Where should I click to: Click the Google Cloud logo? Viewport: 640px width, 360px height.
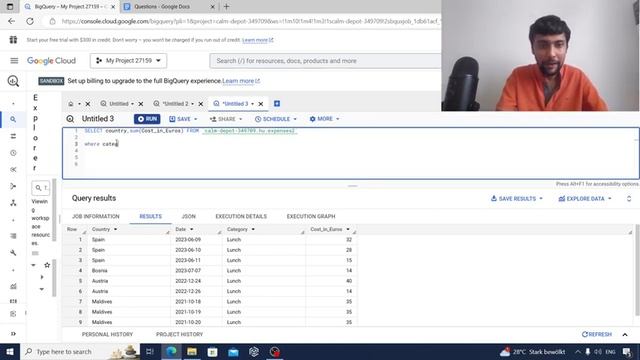[51, 61]
